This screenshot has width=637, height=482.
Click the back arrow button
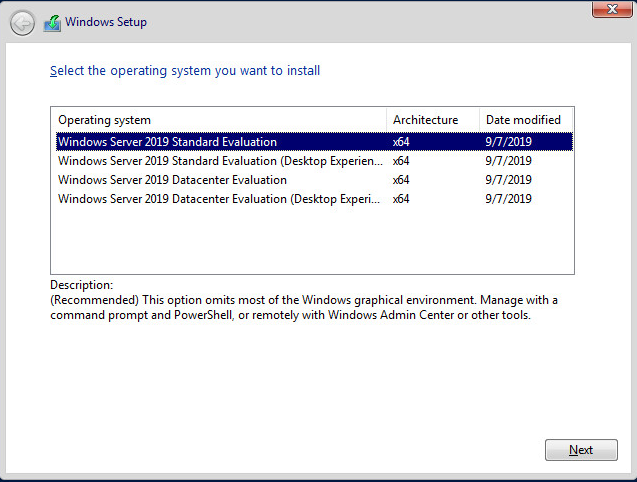pos(22,23)
